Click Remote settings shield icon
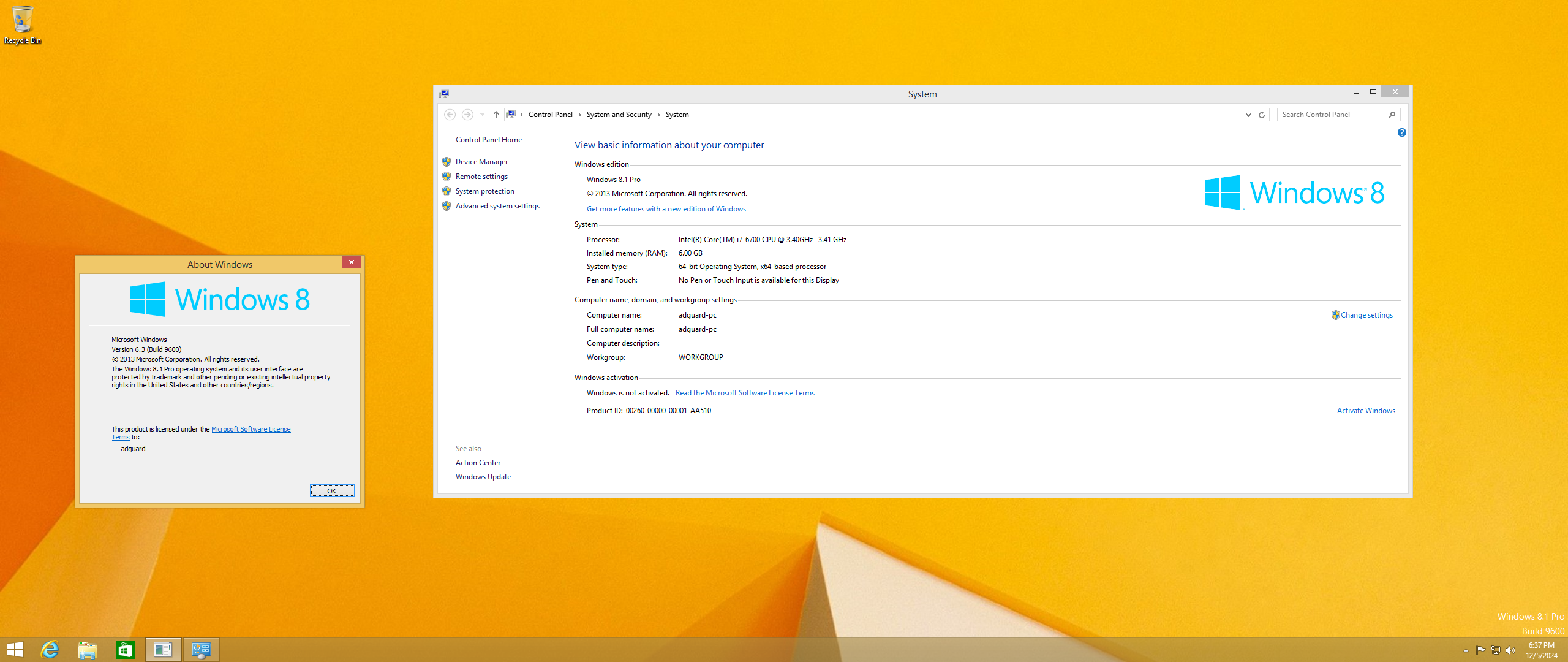The height and width of the screenshot is (662, 1568). coord(447,177)
